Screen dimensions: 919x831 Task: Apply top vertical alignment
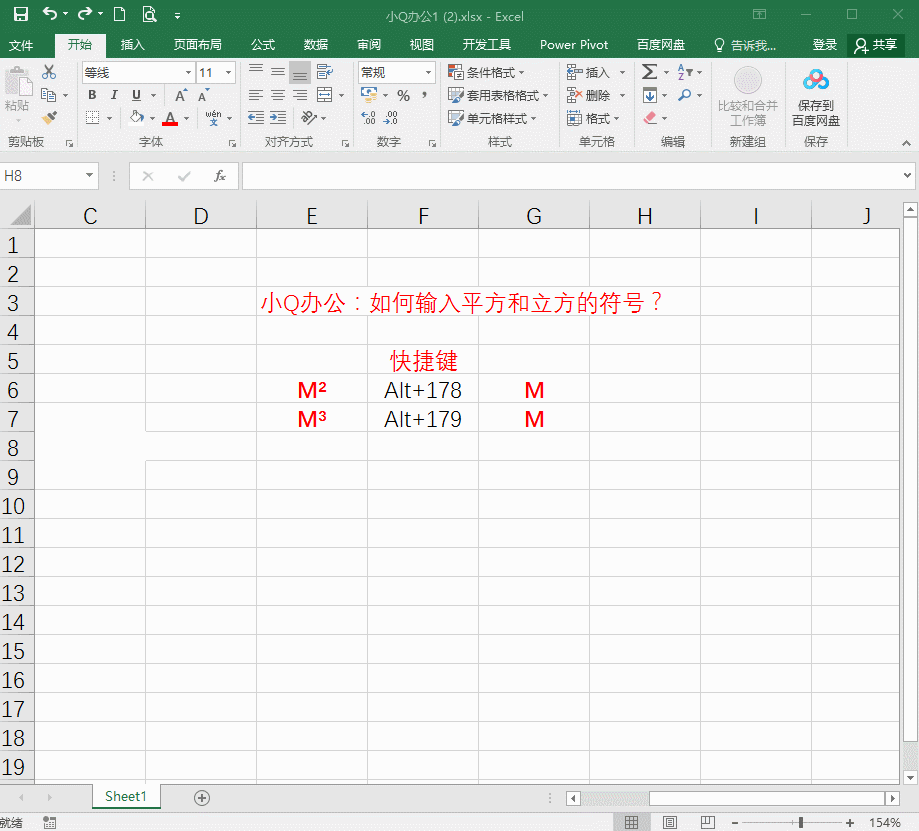coord(256,72)
